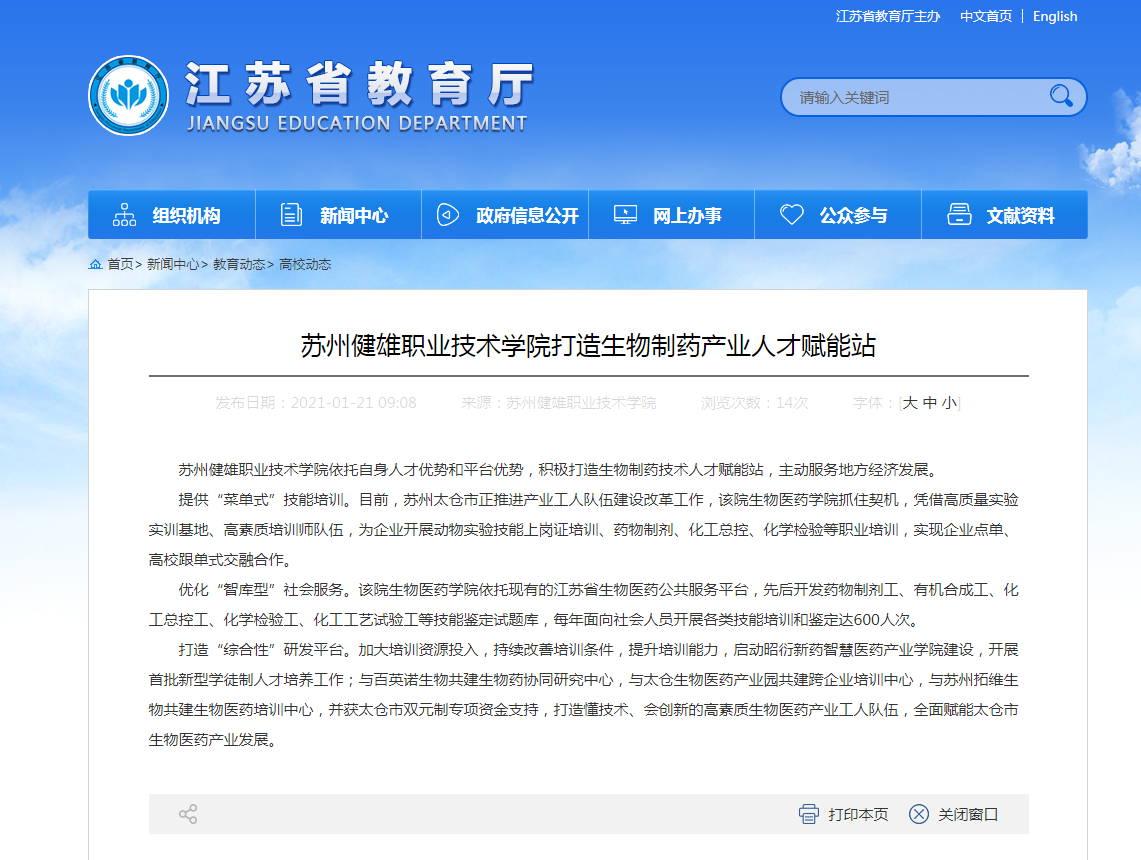The image size is (1141, 860).
Task: Set font size to 小
Action: click(x=949, y=403)
